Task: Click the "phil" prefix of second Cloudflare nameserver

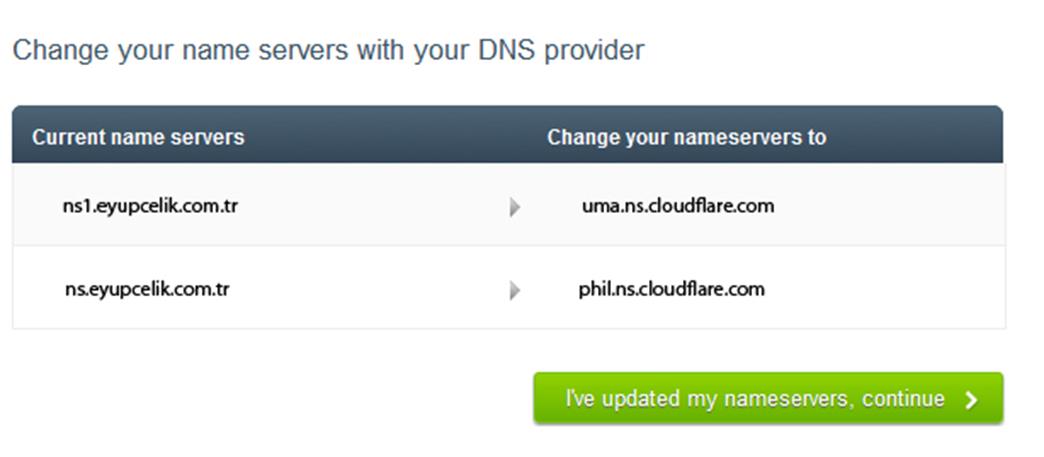Action: (595, 290)
